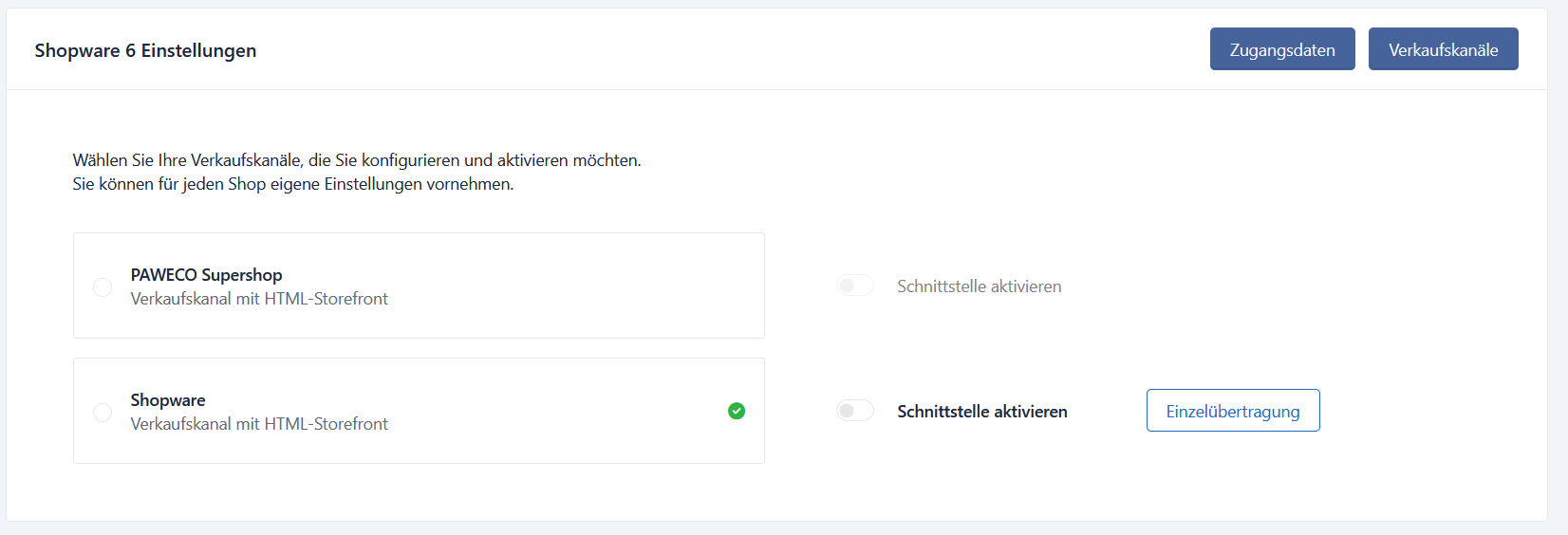Click the 'Sie können für jeden Shop' text line
This screenshot has width=1568, height=535.
click(292, 184)
